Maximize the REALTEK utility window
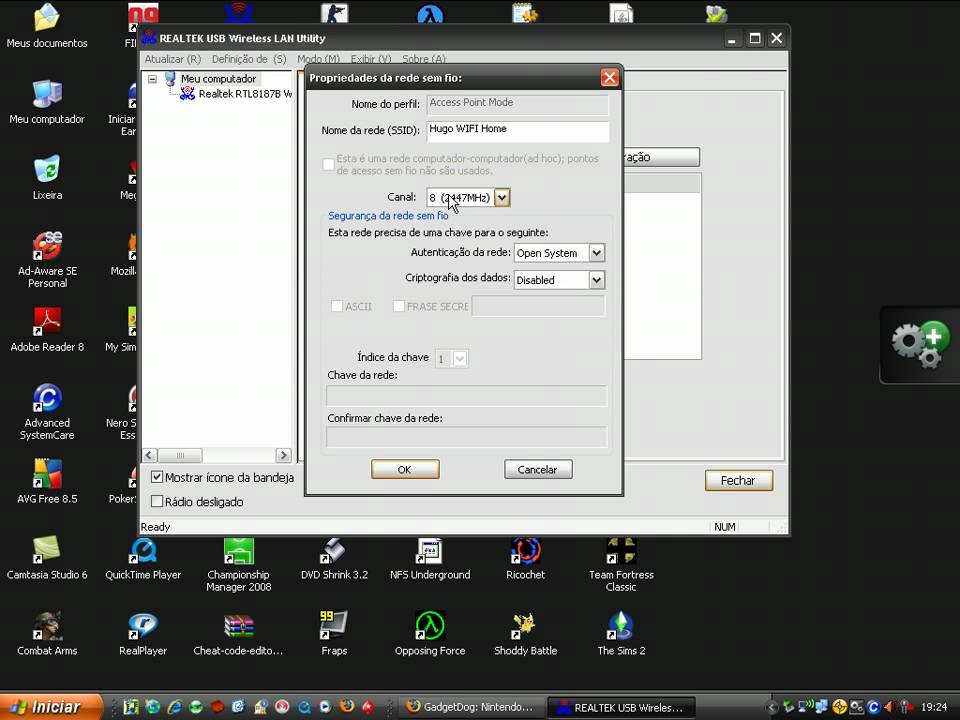960x720 pixels. coord(755,39)
